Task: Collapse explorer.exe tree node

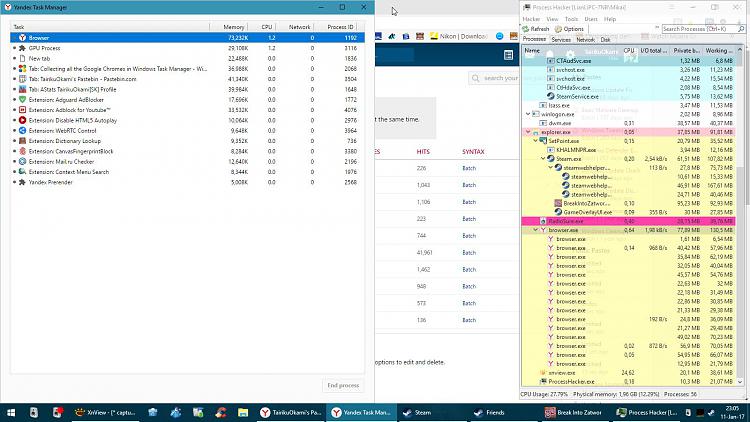Action: click(x=528, y=132)
